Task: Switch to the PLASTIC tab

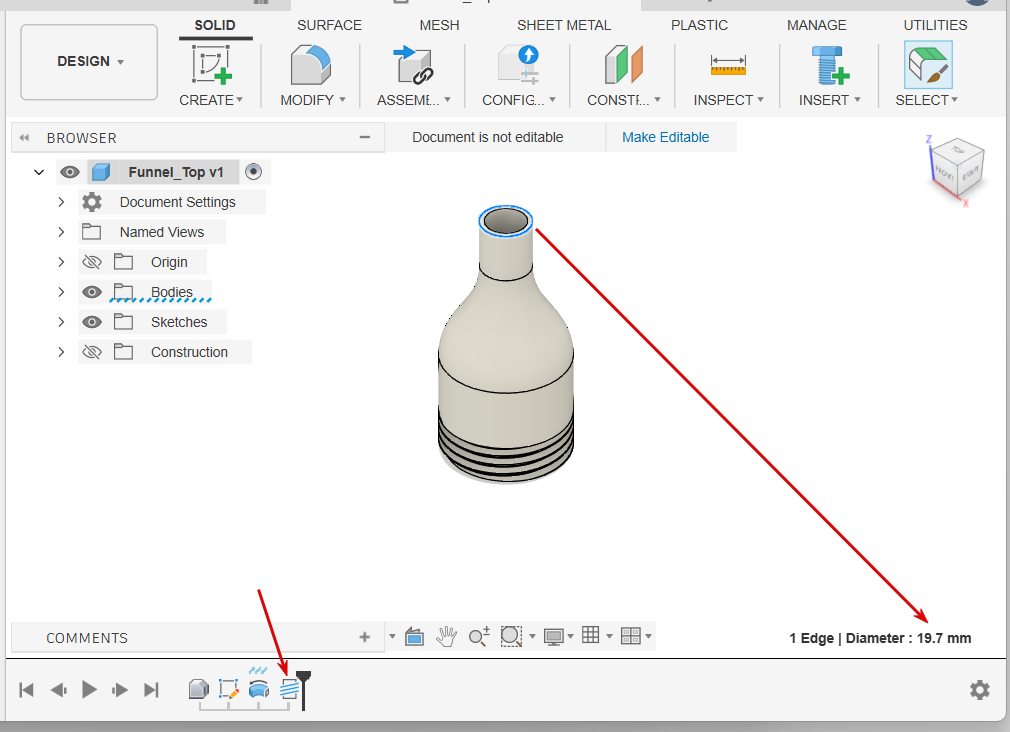Action: (x=699, y=25)
